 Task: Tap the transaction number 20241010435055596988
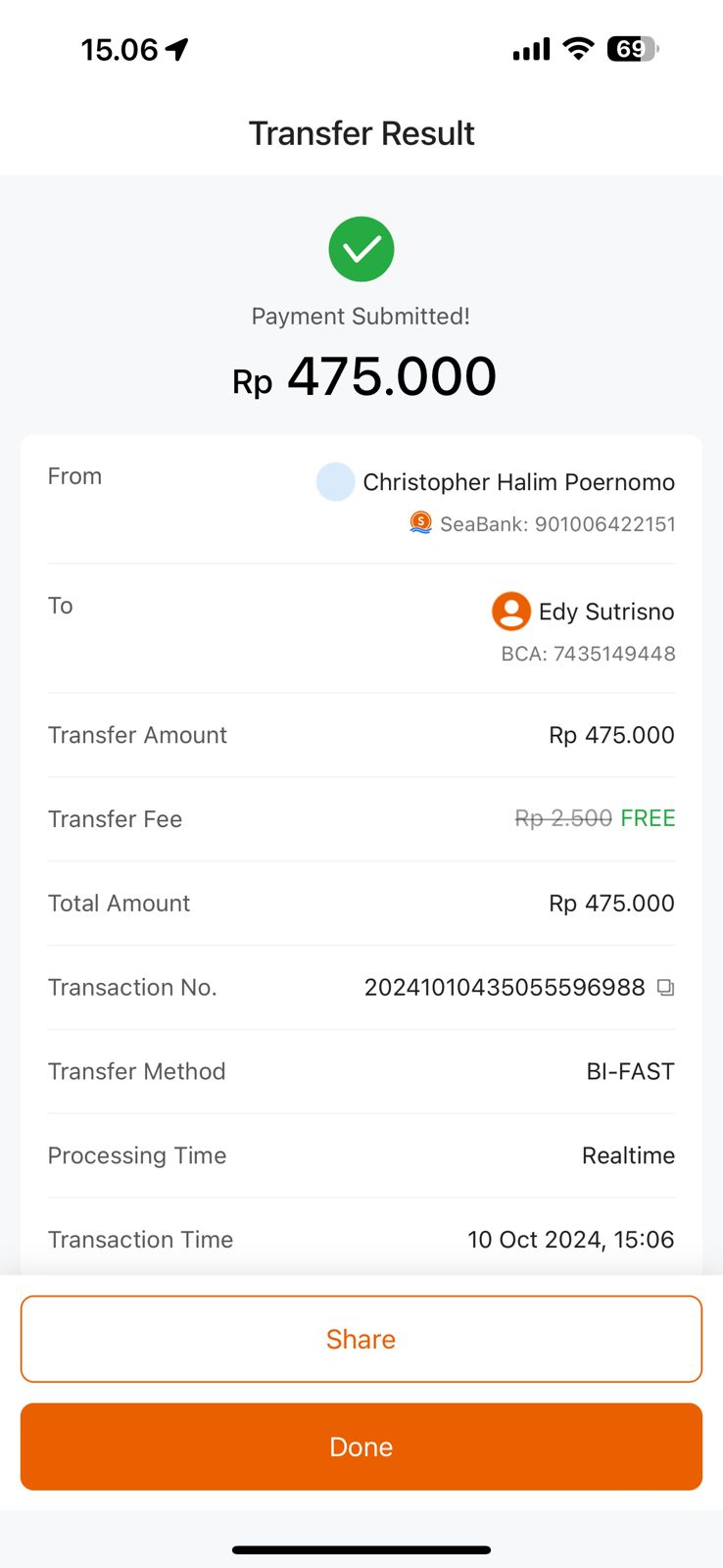[x=504, y=988]
